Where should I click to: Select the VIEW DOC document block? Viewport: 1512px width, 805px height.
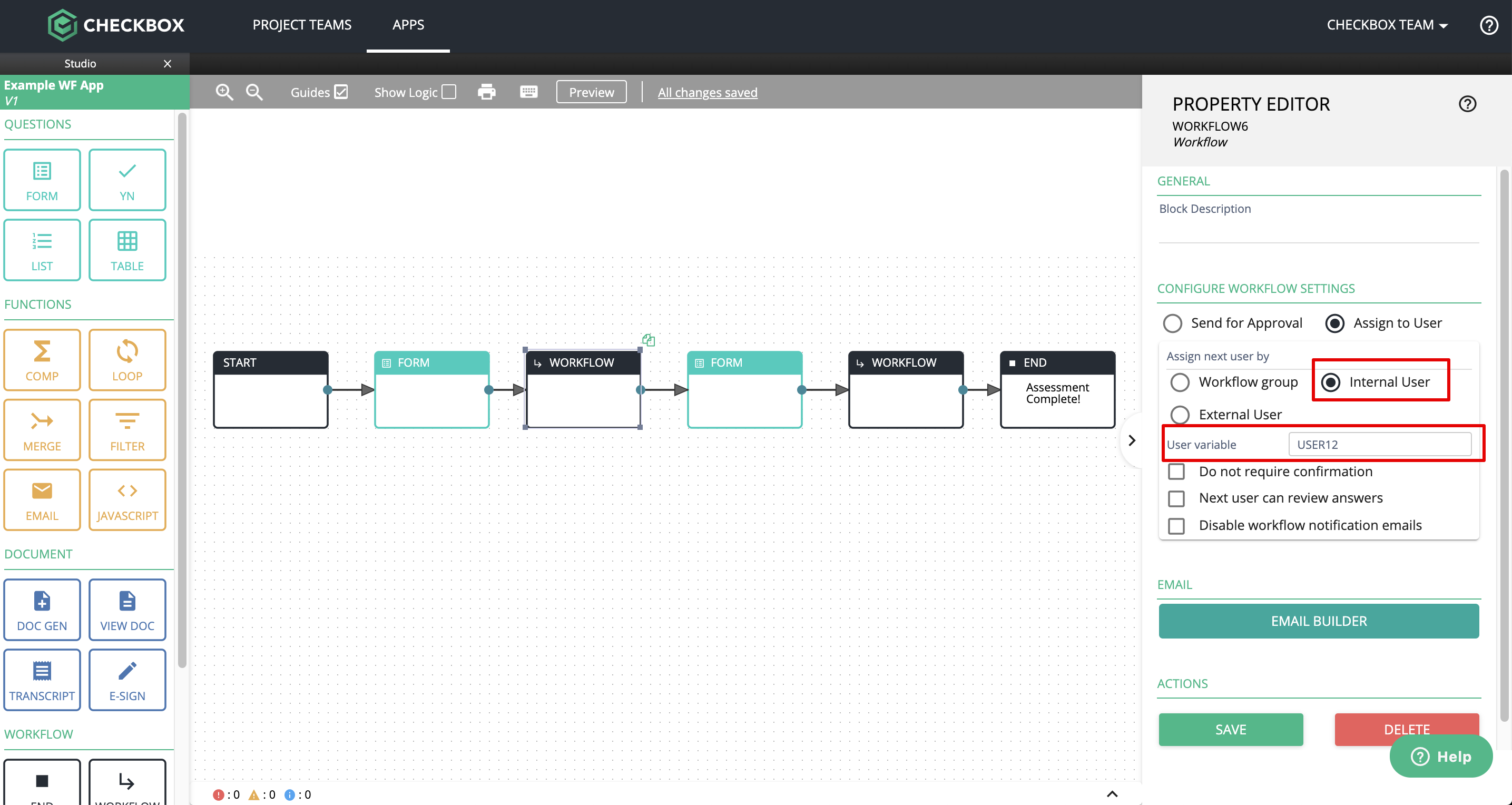click(127, 610)
